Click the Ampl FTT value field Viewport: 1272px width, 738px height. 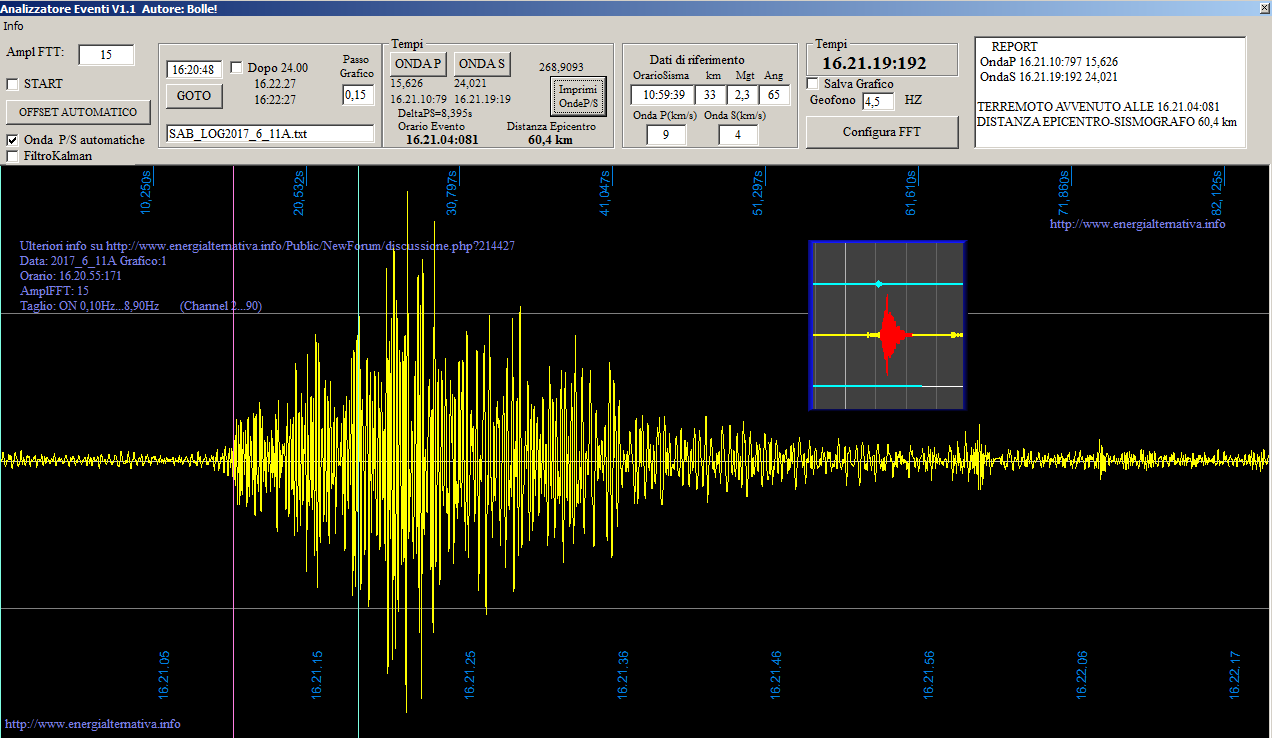(106, 54)
